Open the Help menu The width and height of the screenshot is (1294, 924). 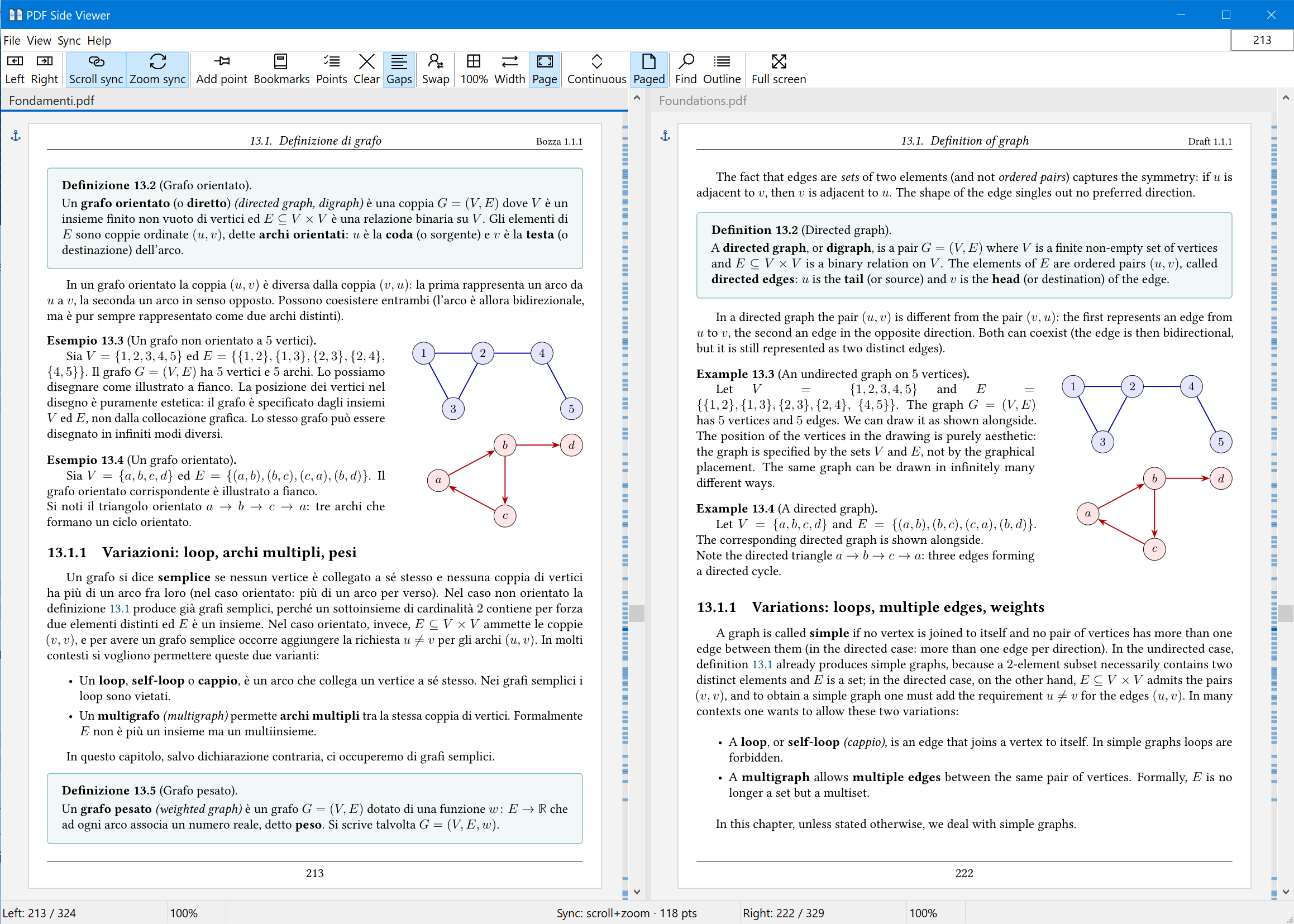tap(99, 40)
